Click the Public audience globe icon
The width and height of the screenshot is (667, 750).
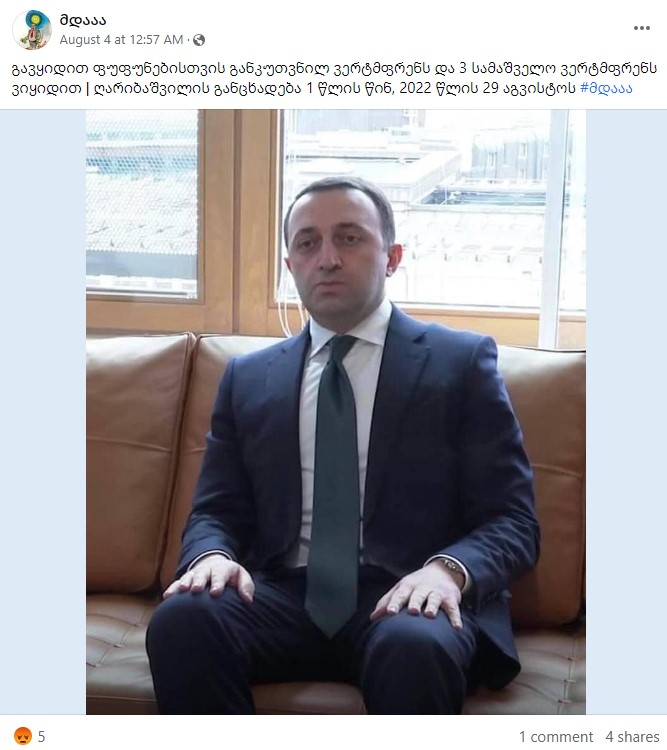click(199, 40)
